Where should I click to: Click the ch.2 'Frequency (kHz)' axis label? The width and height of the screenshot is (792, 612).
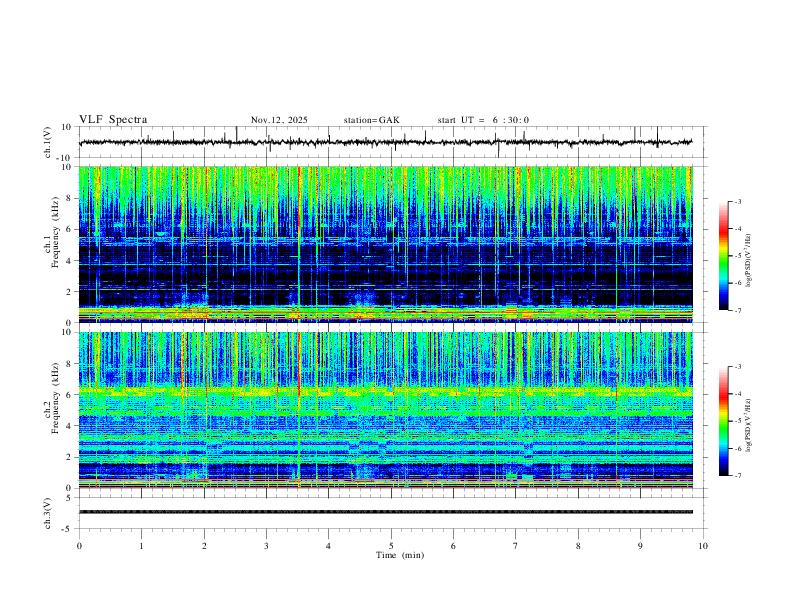pyautogui.click(x=56, y=398)
